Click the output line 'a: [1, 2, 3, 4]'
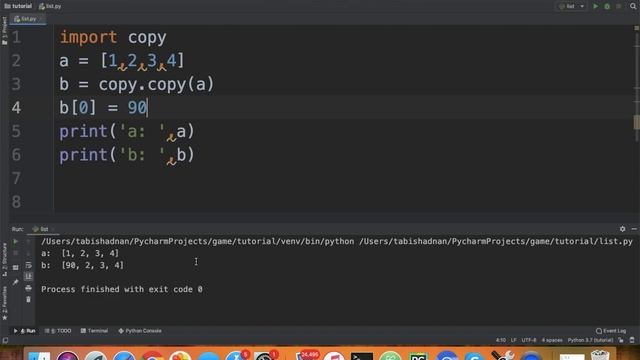 pos(80,253)
